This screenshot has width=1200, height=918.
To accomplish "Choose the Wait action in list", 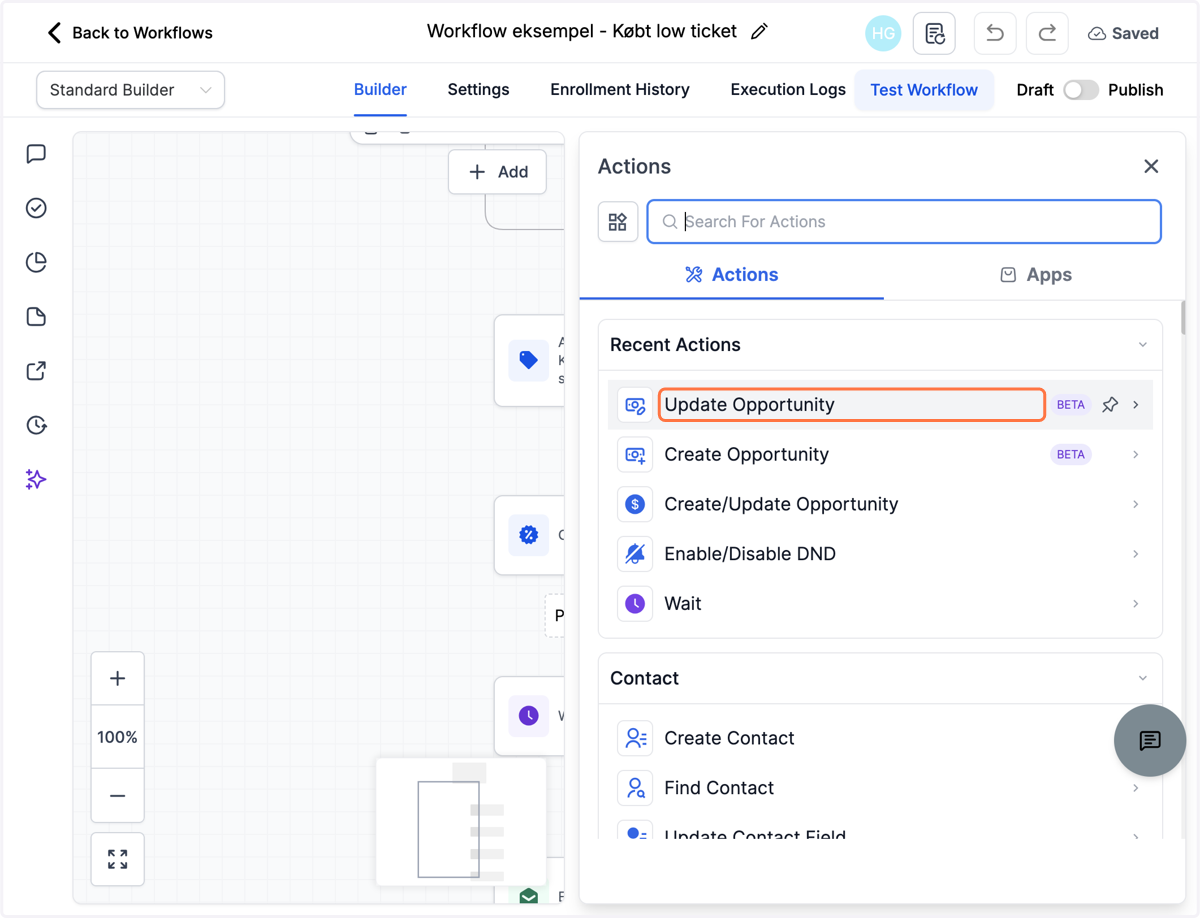I will click(x=683, y=604).
